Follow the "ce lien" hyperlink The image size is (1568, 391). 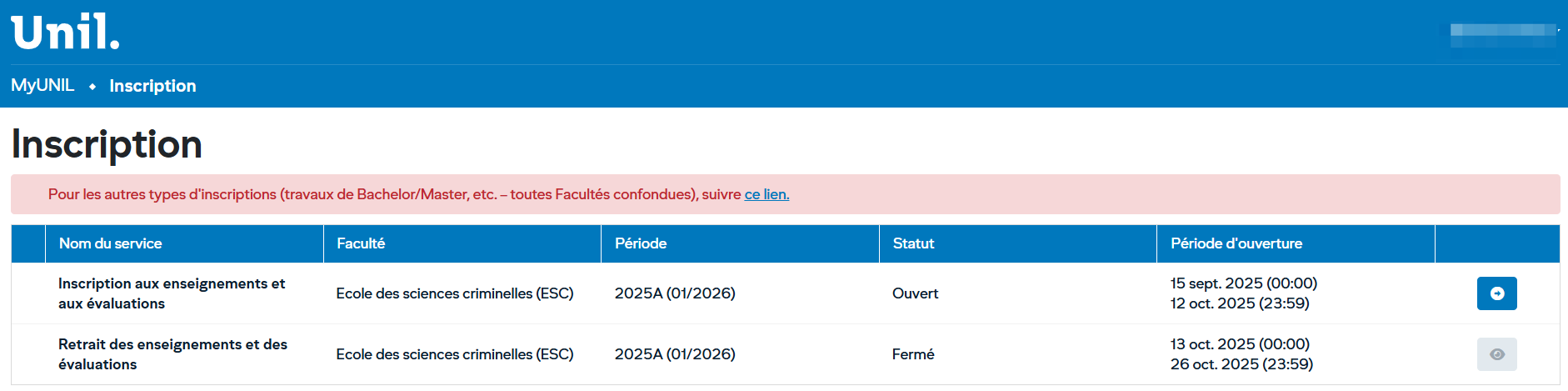pos(767,194)
